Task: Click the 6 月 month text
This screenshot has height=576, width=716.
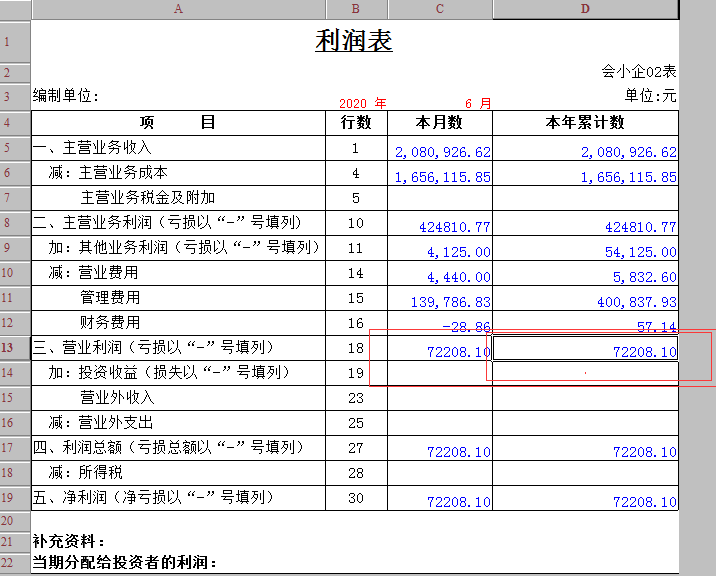Action: click(478, 103)
